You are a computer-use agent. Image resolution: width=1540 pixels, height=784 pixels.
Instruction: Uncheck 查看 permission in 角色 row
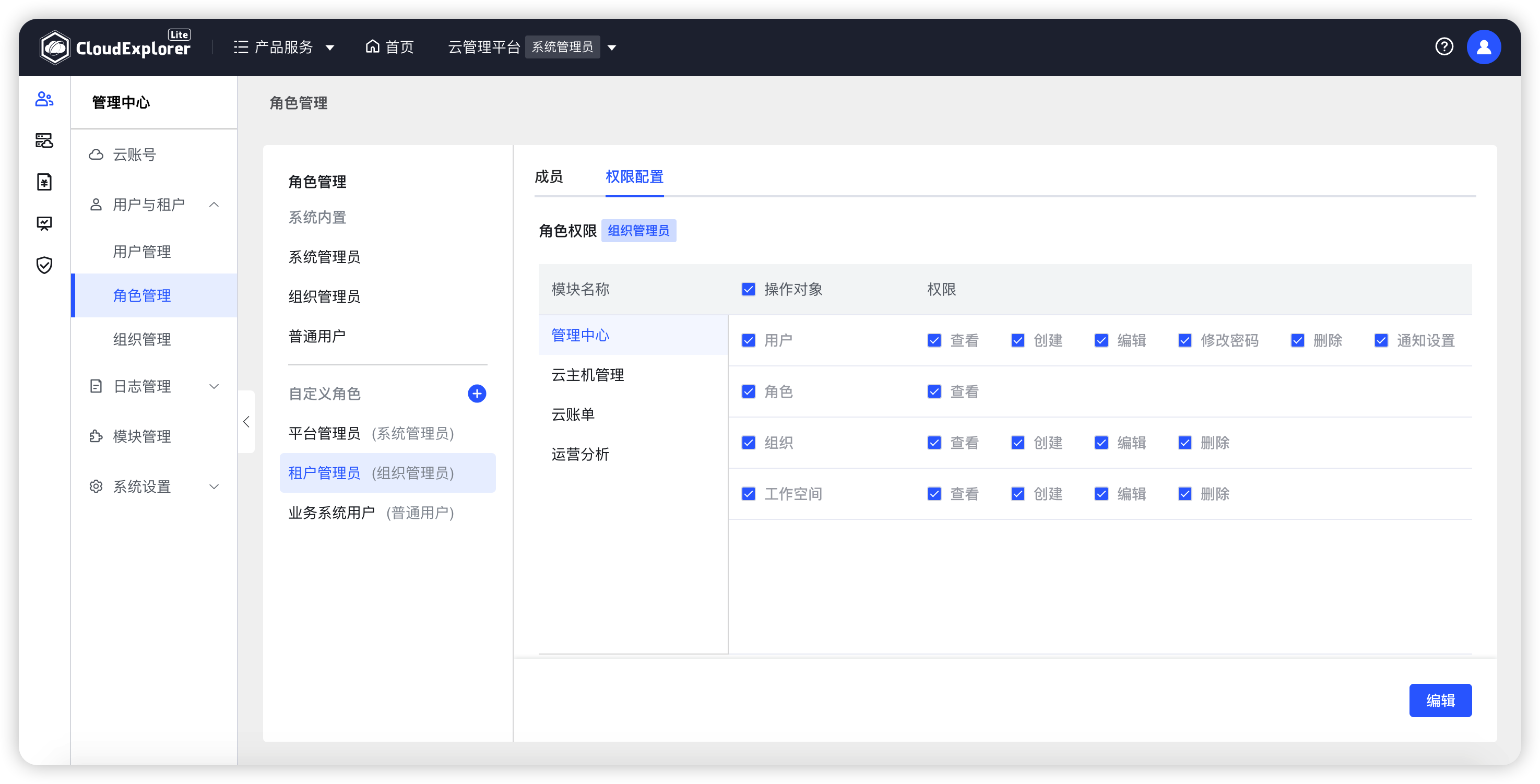934,392
